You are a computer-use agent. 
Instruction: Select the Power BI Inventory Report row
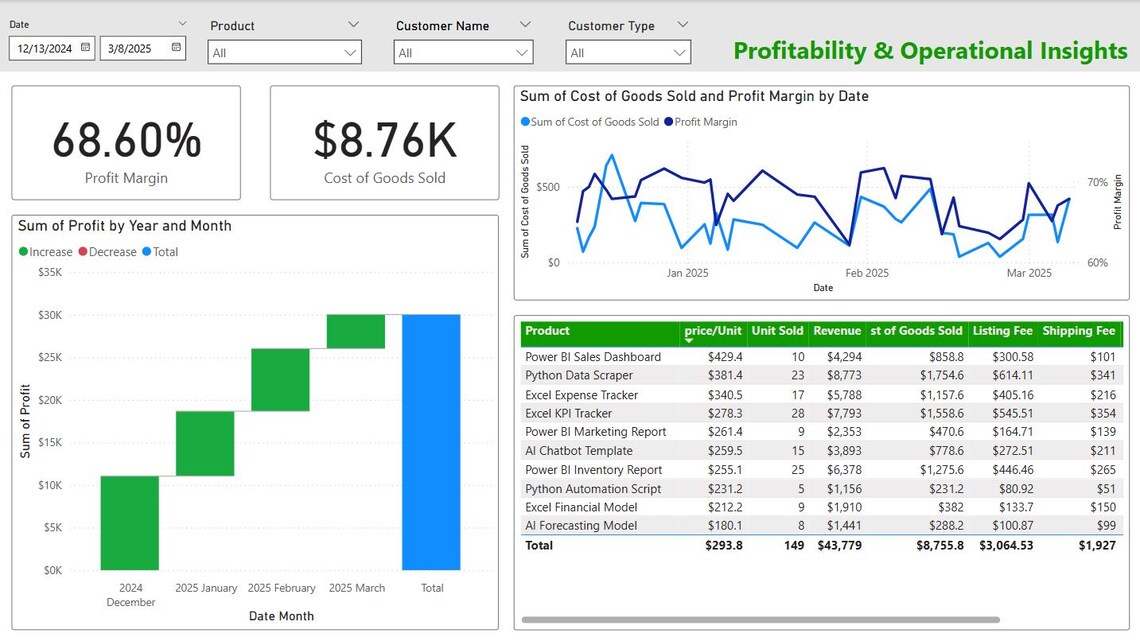[821, 469]
